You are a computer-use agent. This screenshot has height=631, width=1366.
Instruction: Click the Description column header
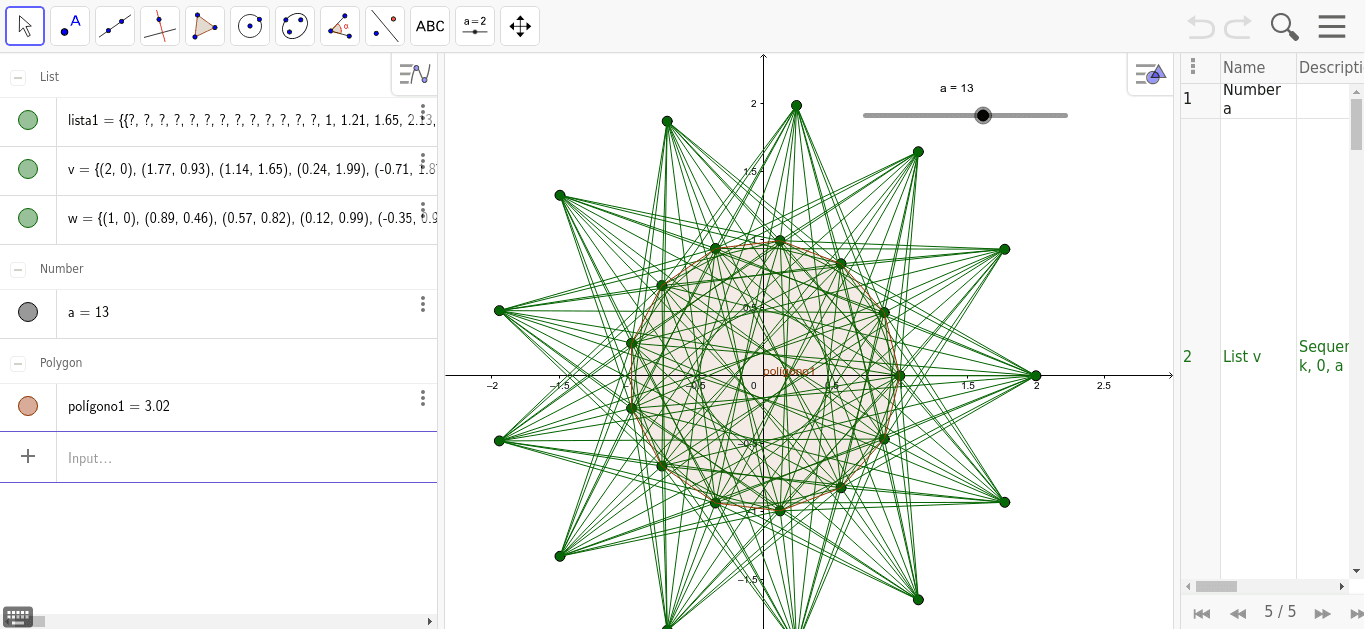1331,67
